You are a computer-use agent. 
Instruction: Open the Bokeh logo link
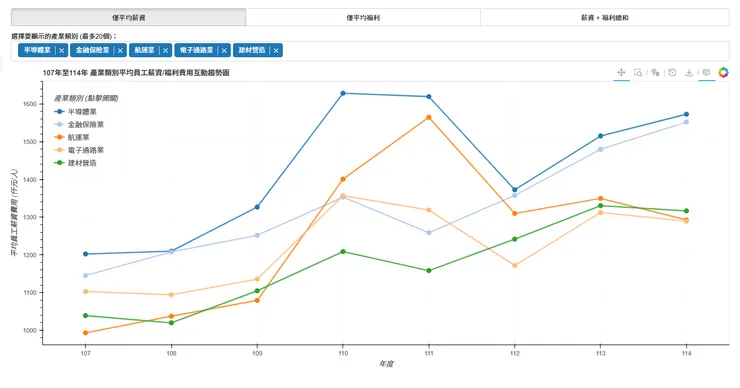[x=723, y=72]
